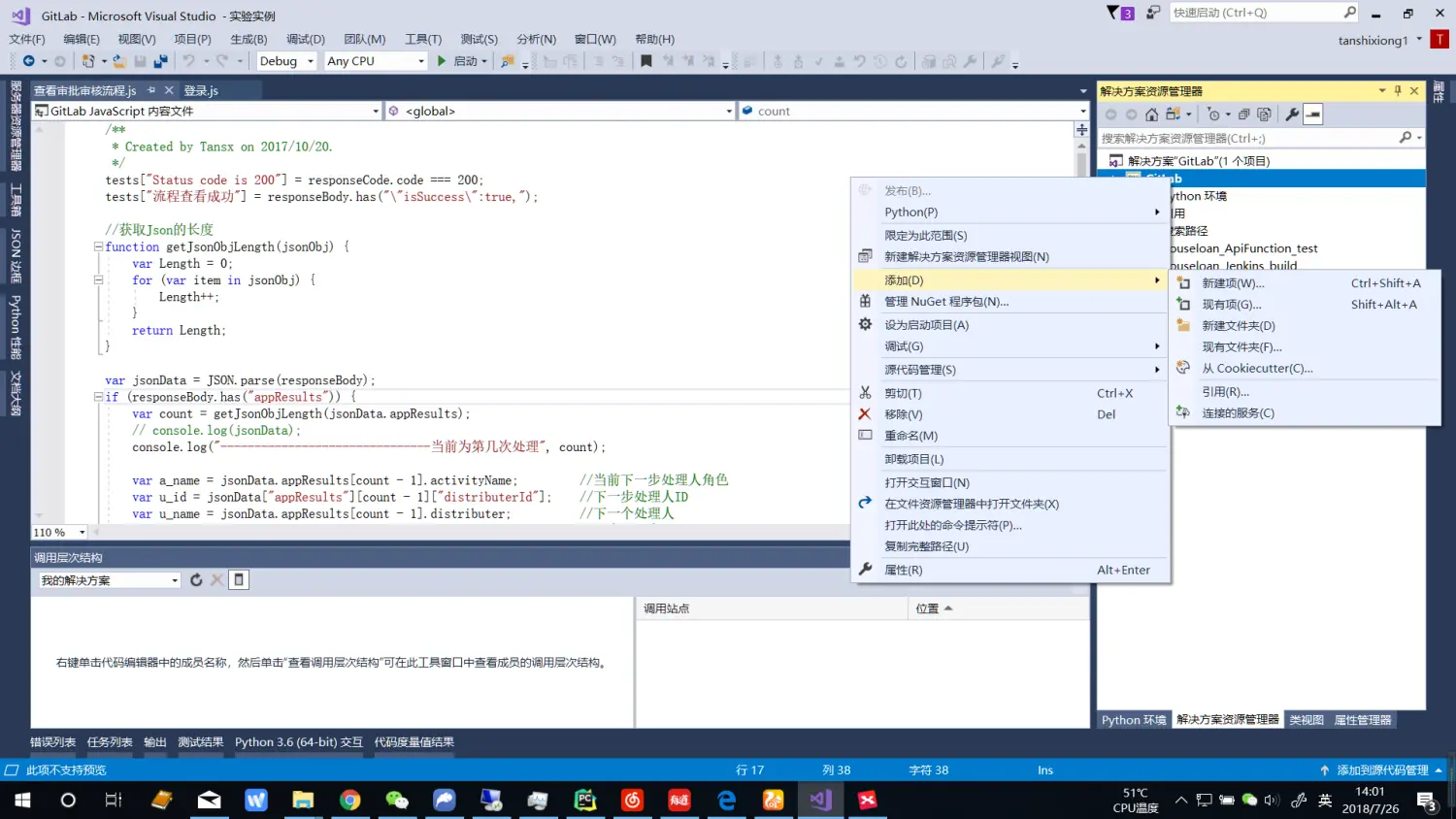
Task: Open Word from the taskbar
Action: tap(255, 800)
